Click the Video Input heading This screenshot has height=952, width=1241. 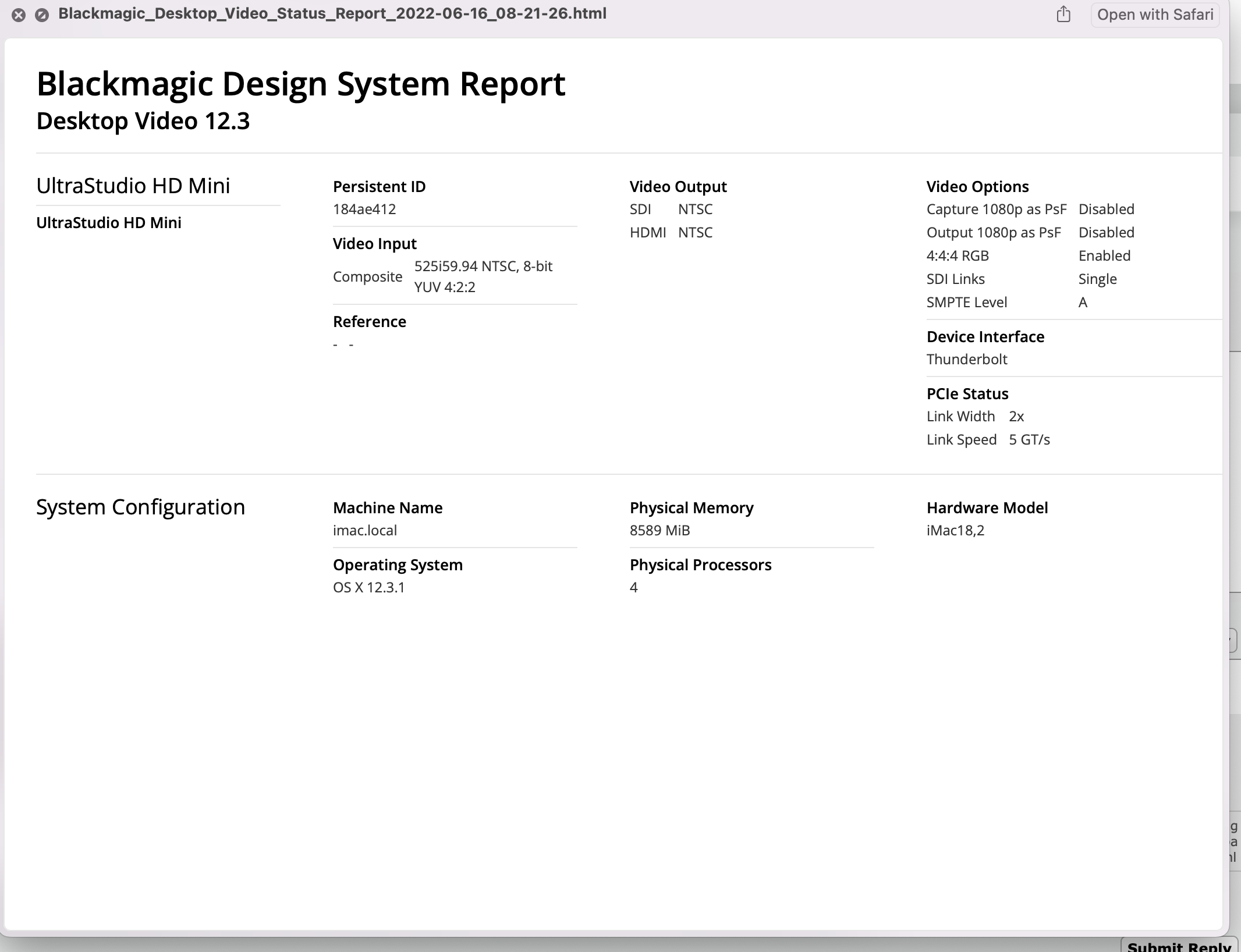pos(375,244)
